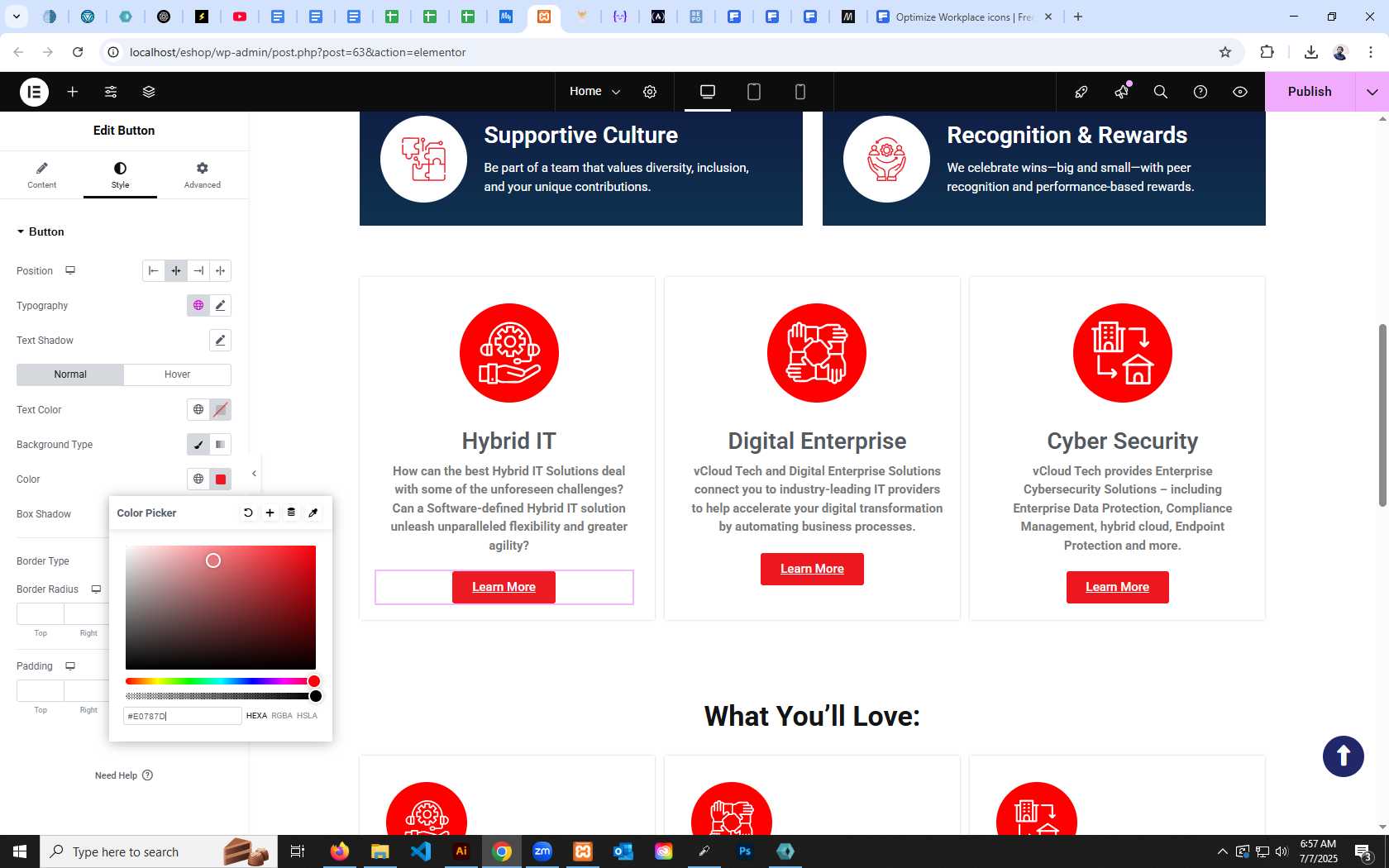Viewport: 1389px width, 868px height.
Task: Add new element with plus icon
Action: (73, 92)
